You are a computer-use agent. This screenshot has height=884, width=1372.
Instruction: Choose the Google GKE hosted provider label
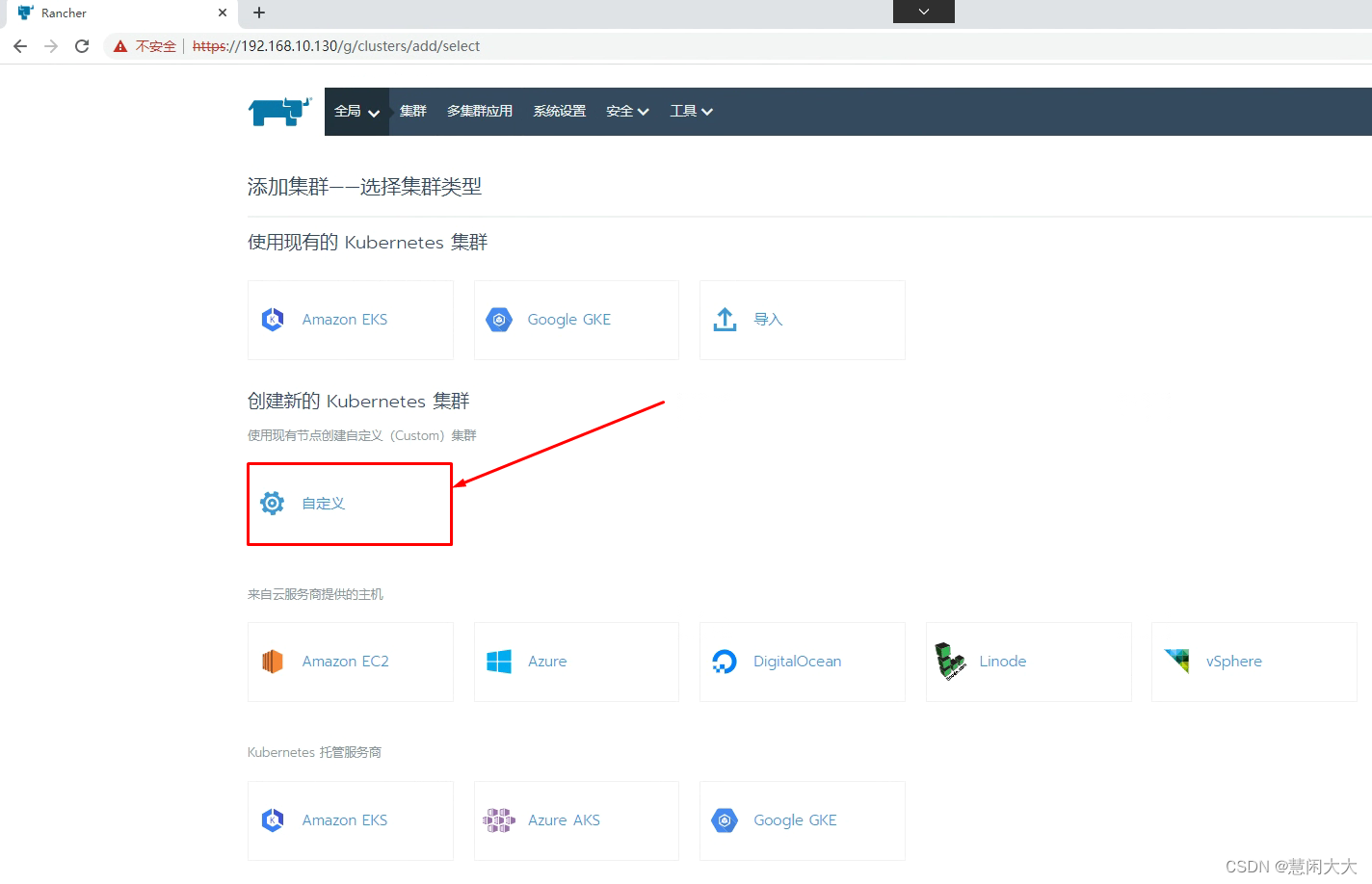796,820
